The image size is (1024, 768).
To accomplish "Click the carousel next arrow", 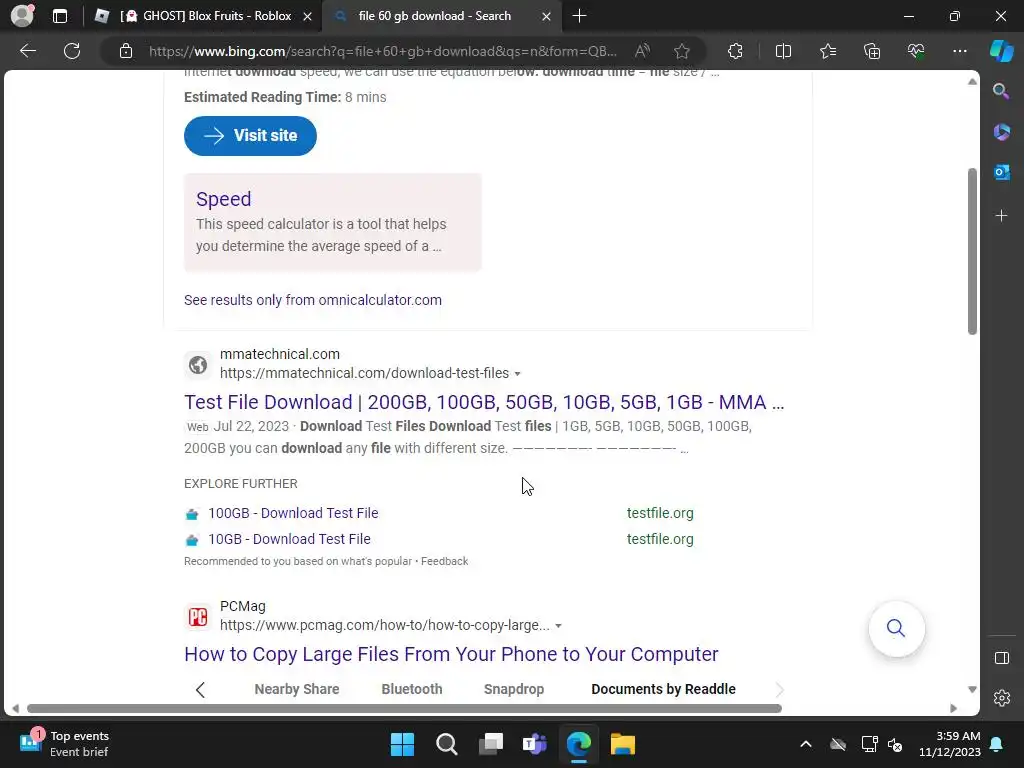I will 779,690.
